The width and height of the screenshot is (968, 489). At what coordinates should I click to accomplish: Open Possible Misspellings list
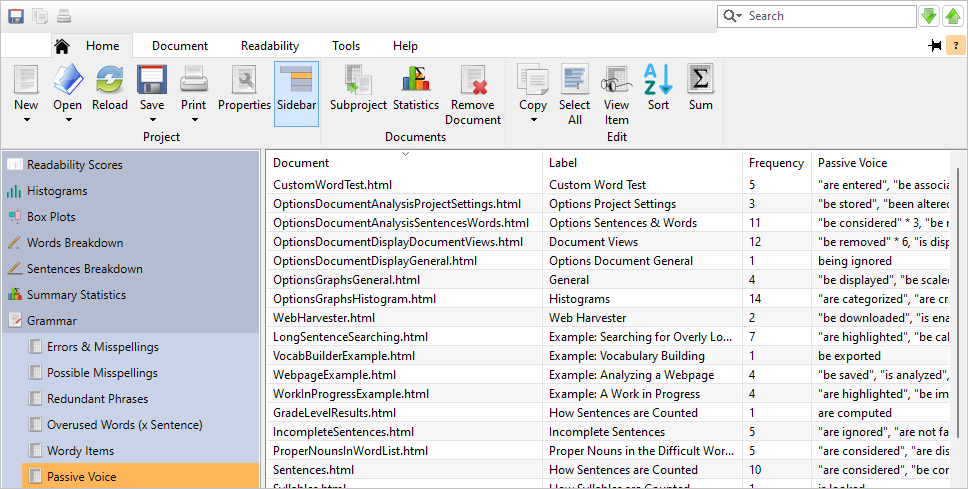pos(141,372)
